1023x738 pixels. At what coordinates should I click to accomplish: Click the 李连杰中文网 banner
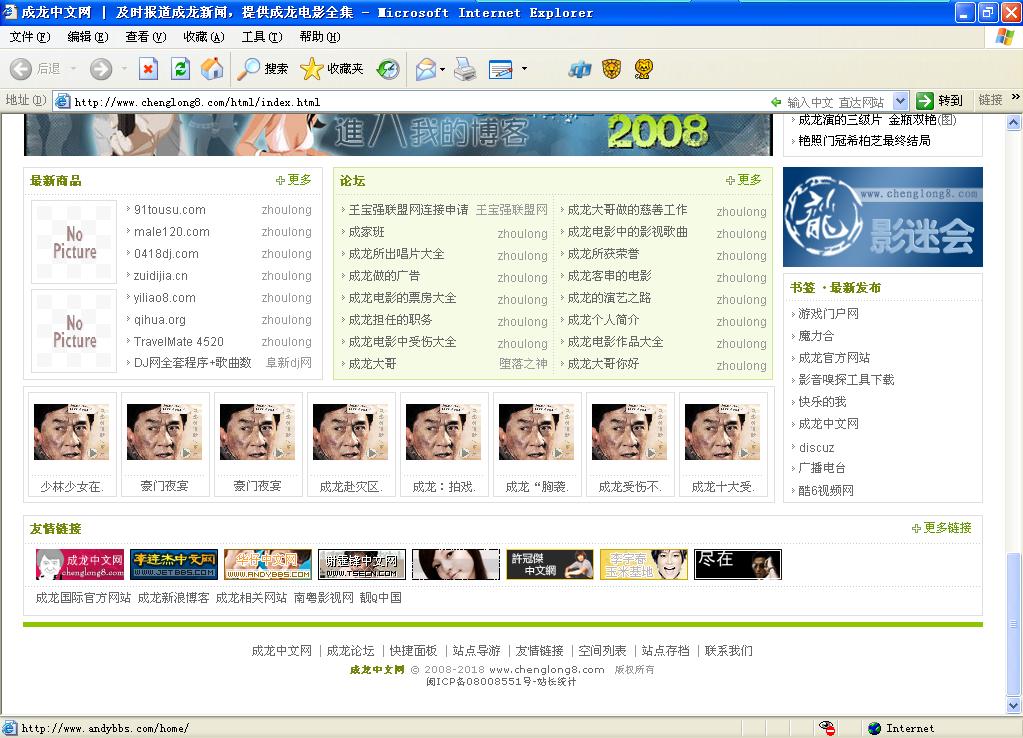[174, 564]
